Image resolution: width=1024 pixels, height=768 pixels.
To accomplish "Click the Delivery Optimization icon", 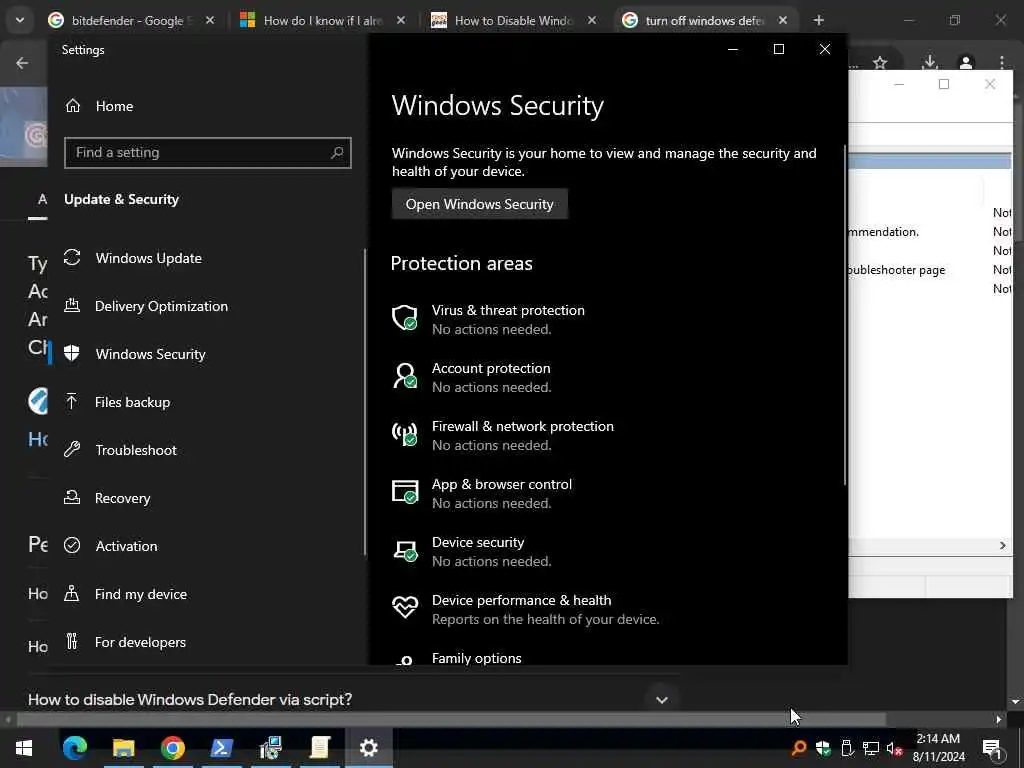I will [x=72, y=305].
